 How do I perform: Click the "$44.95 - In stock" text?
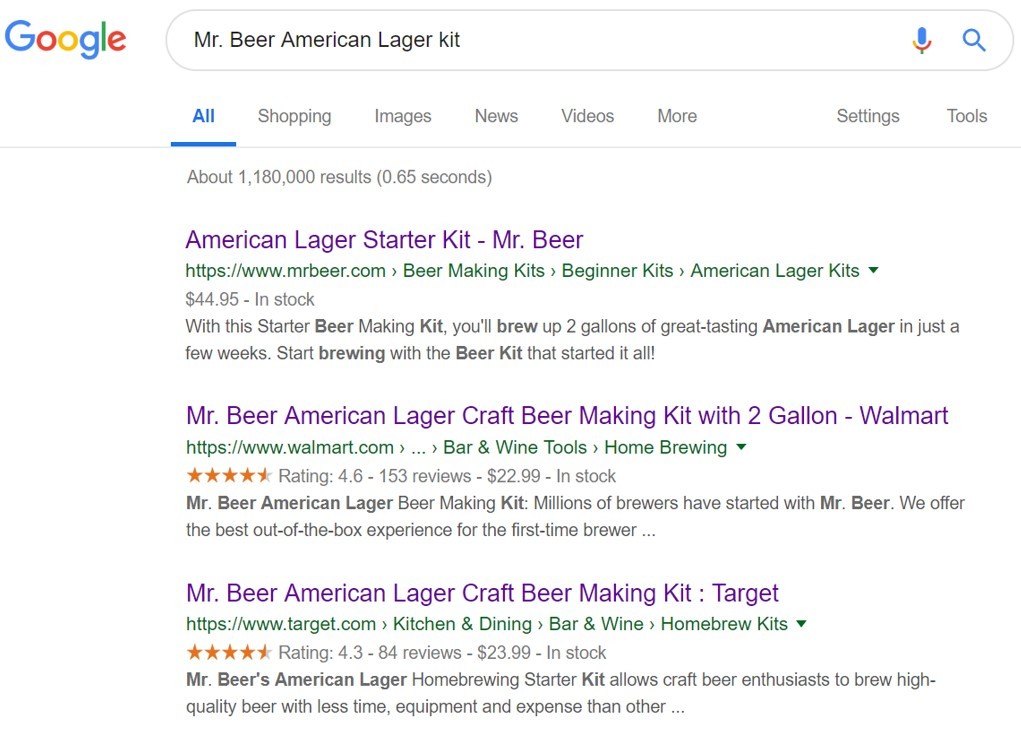point(250,299)
